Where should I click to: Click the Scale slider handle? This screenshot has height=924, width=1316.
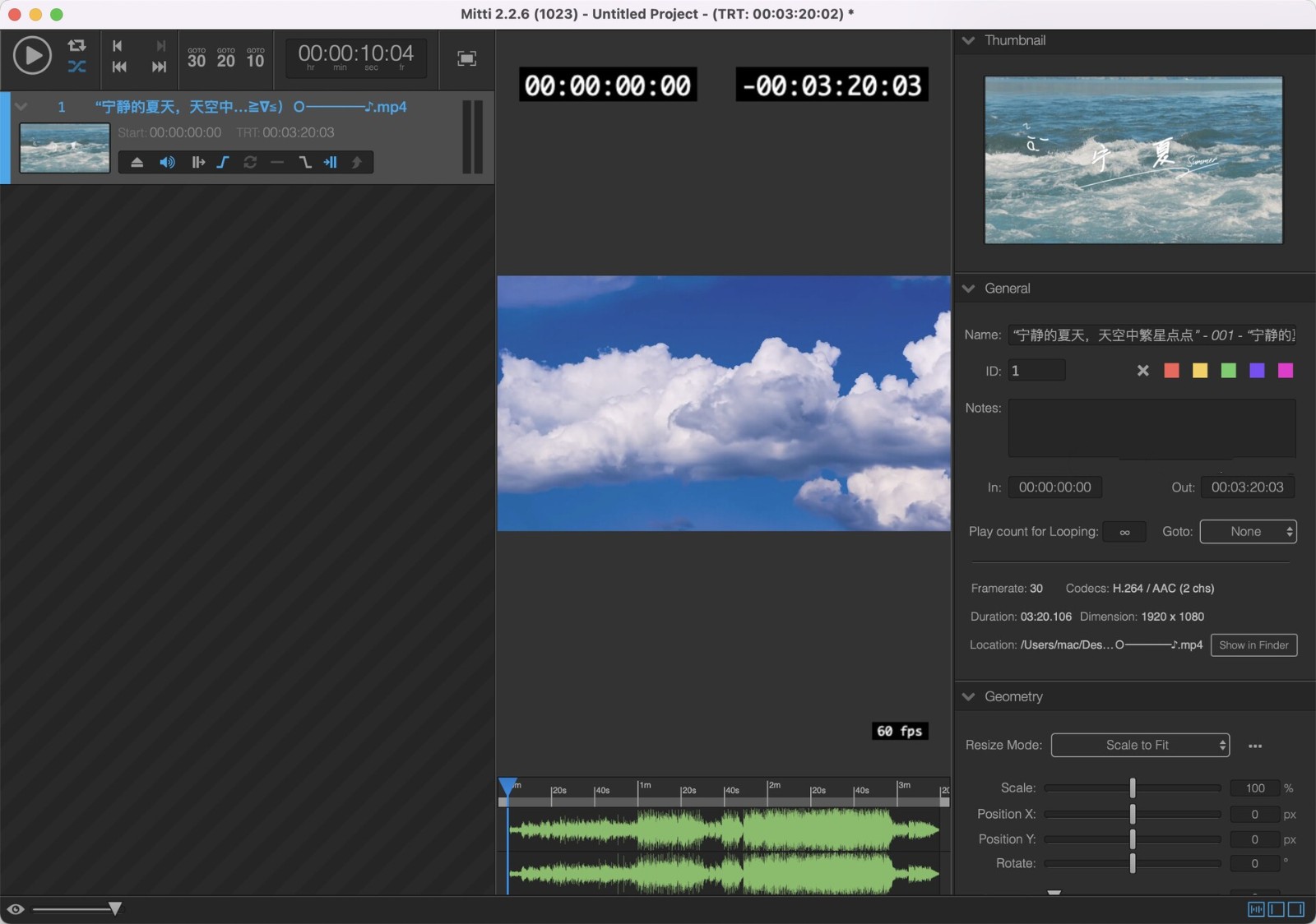point(1133,788)
